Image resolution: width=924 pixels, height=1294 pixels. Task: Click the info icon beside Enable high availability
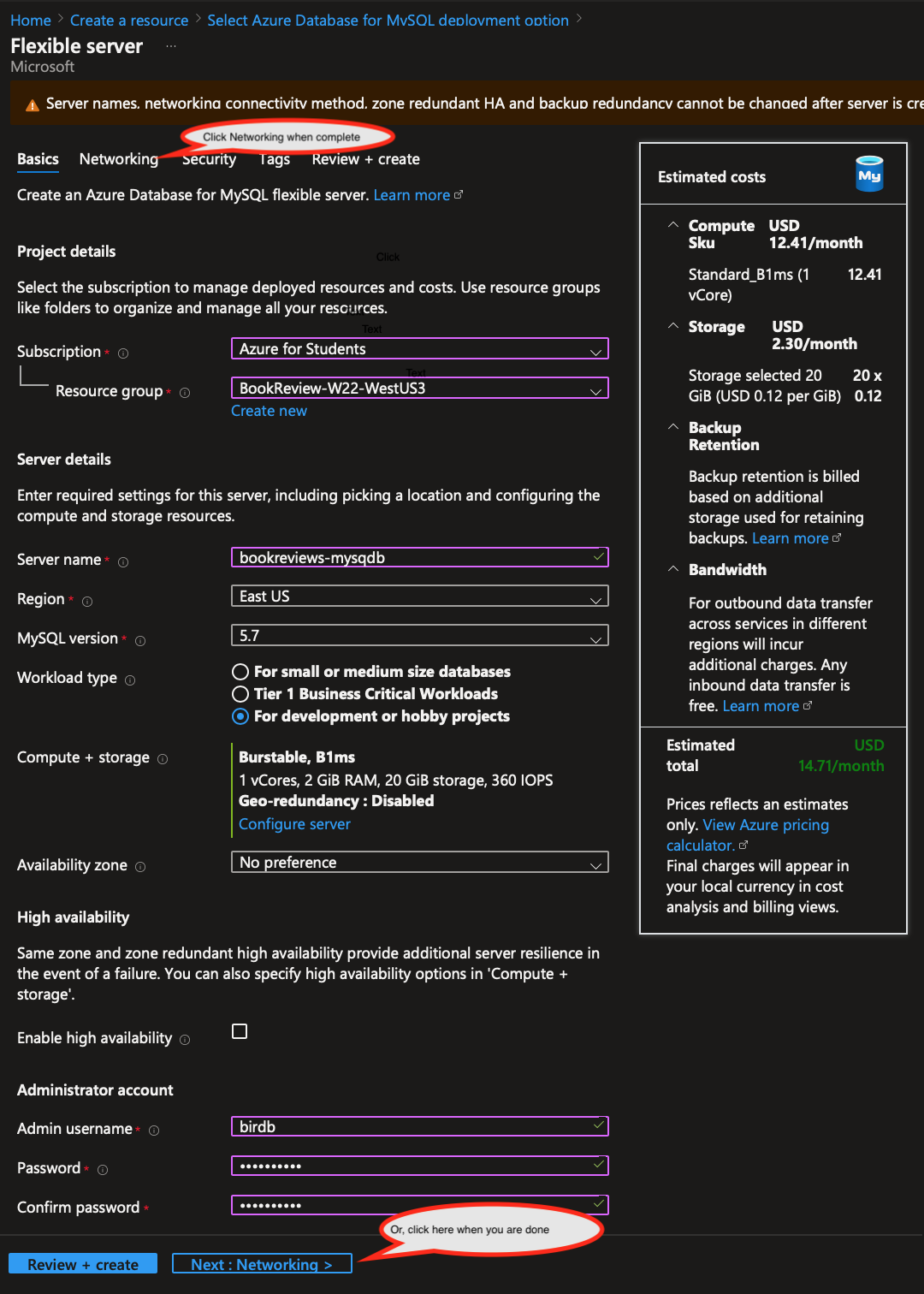185,1040
